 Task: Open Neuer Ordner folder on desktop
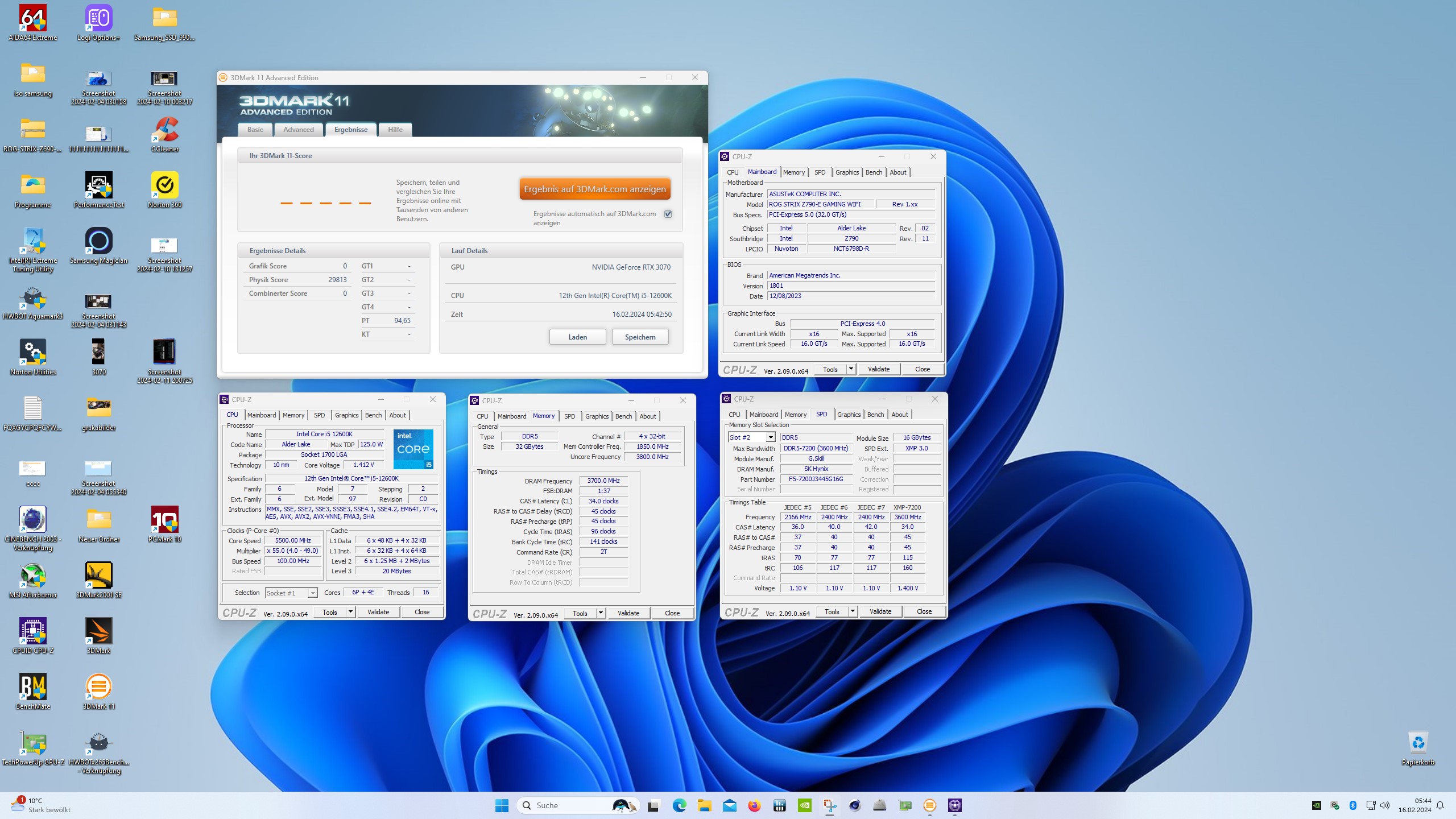[98, 525]
